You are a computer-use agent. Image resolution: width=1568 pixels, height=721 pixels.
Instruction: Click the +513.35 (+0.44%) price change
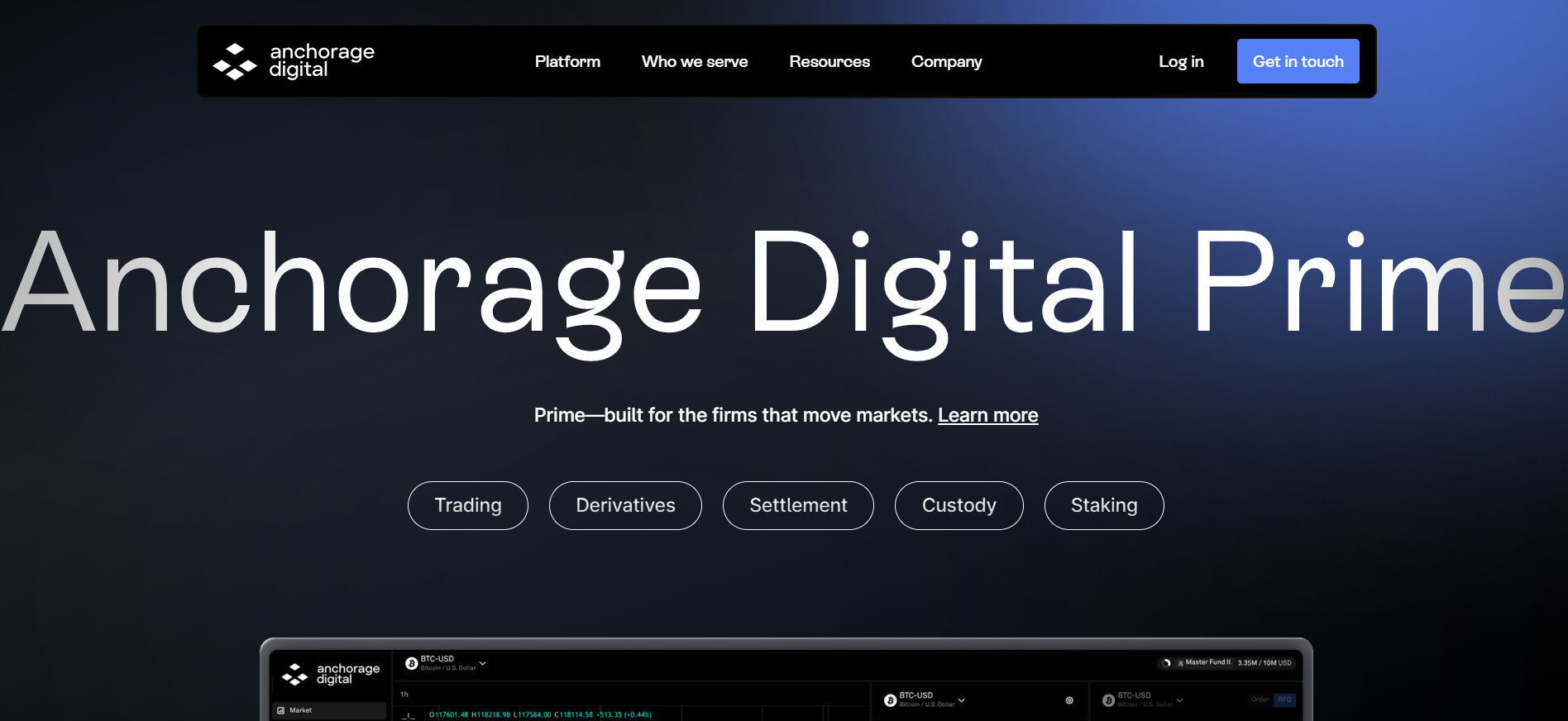(624, 715)
